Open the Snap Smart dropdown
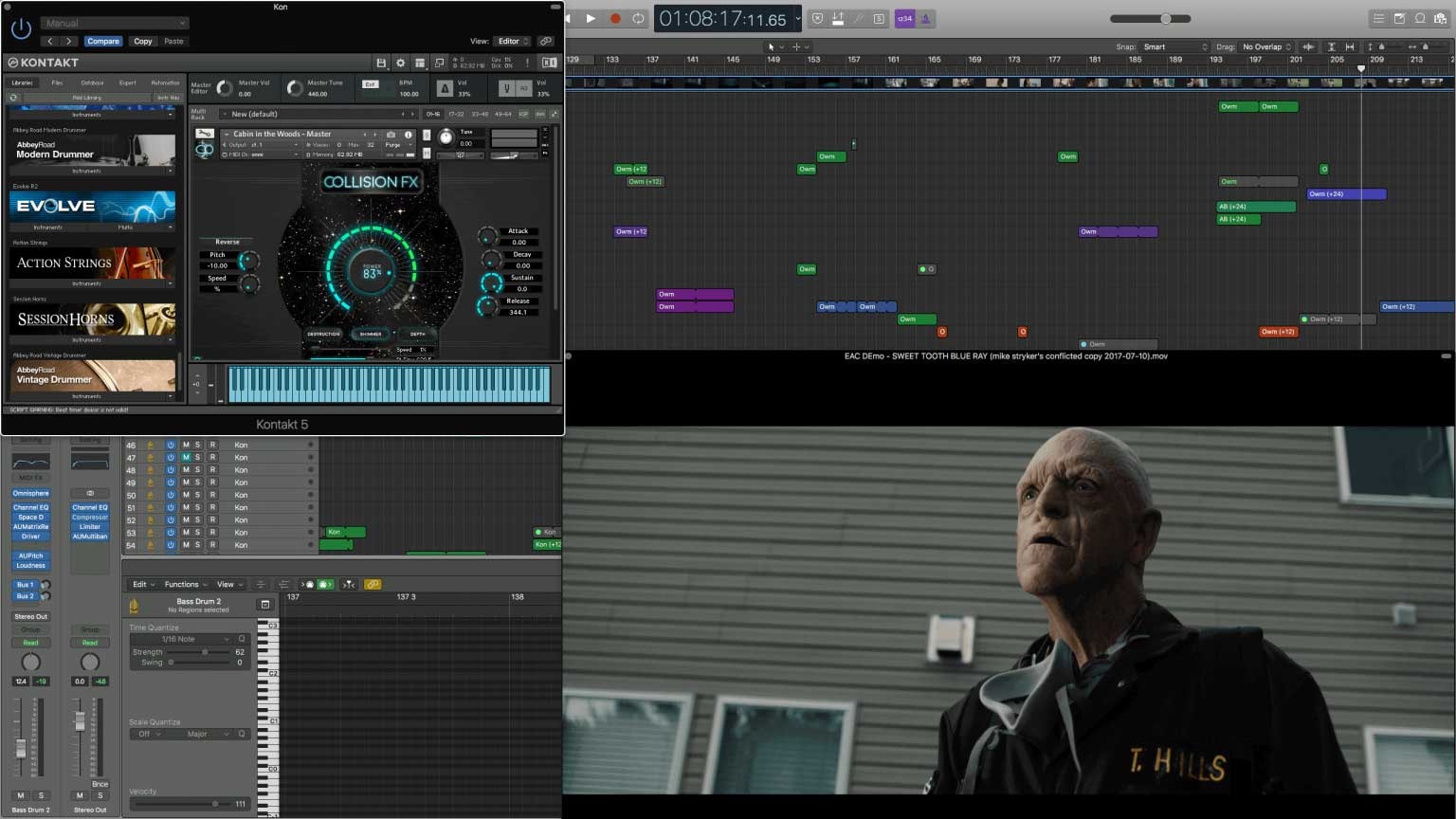This screenshot has height=819, width=1456. [1174, 46]
